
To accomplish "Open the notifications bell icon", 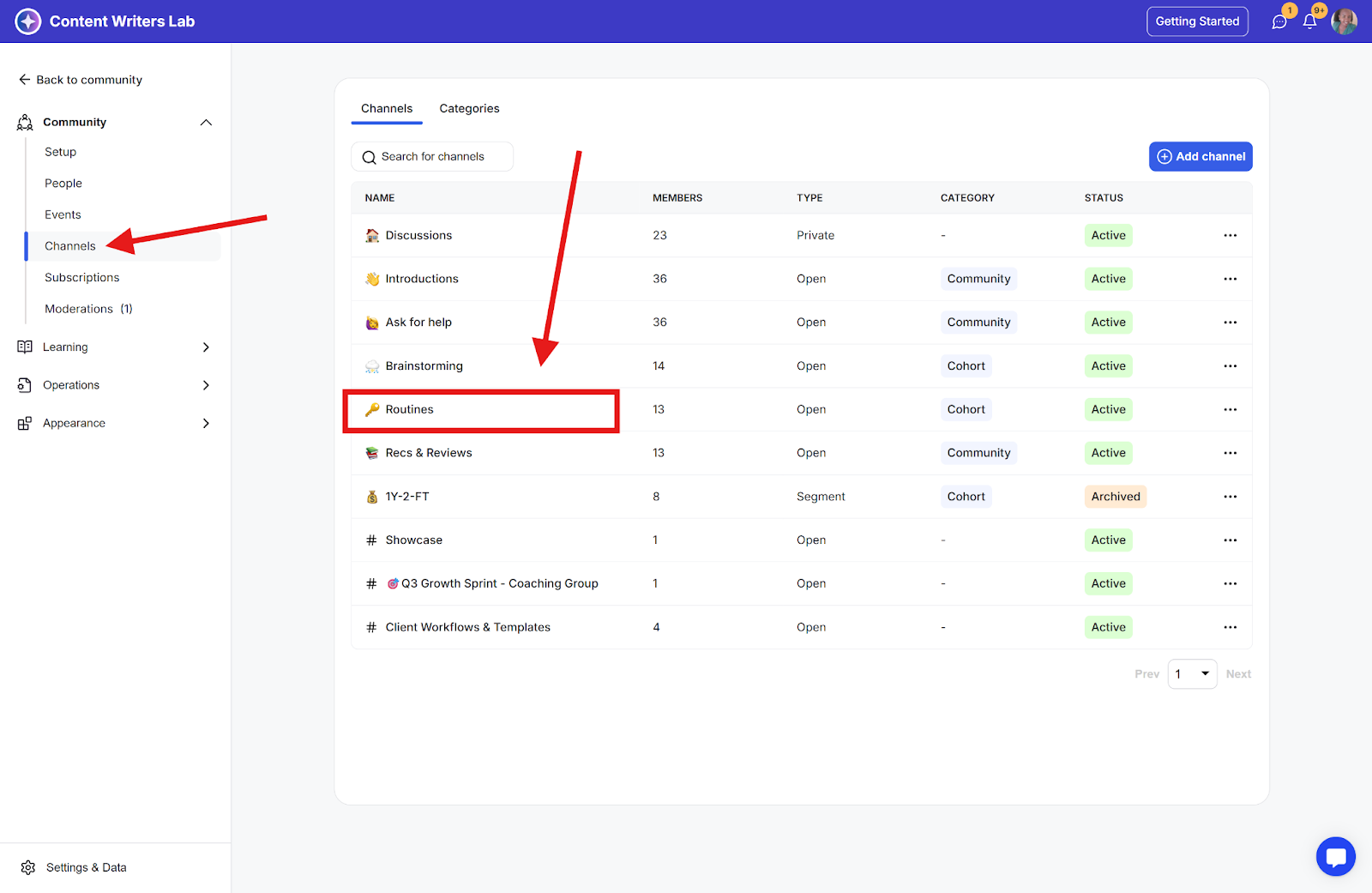I will pyautogui.click(x=1309, y=21).
